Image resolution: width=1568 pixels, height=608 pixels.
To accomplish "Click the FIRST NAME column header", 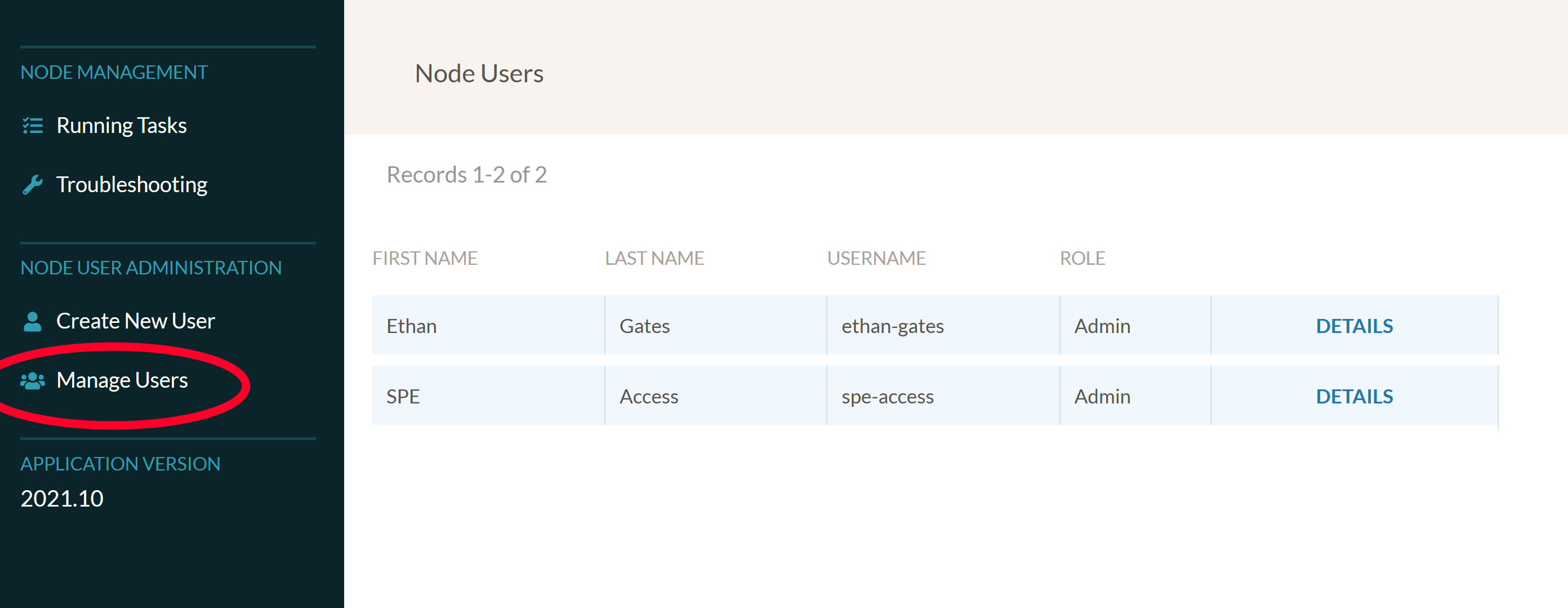I will [x=425, y=258].
